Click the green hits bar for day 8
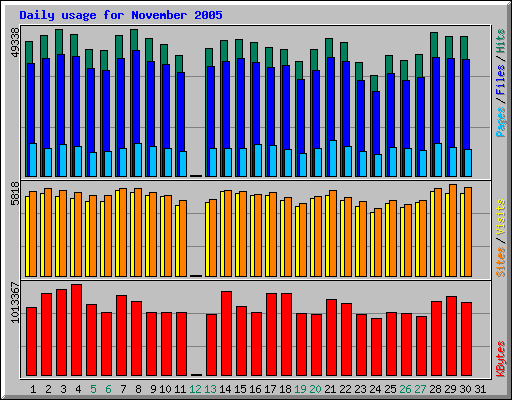The height and width of the screenshot is (400, 512). [x=134, y=40]
